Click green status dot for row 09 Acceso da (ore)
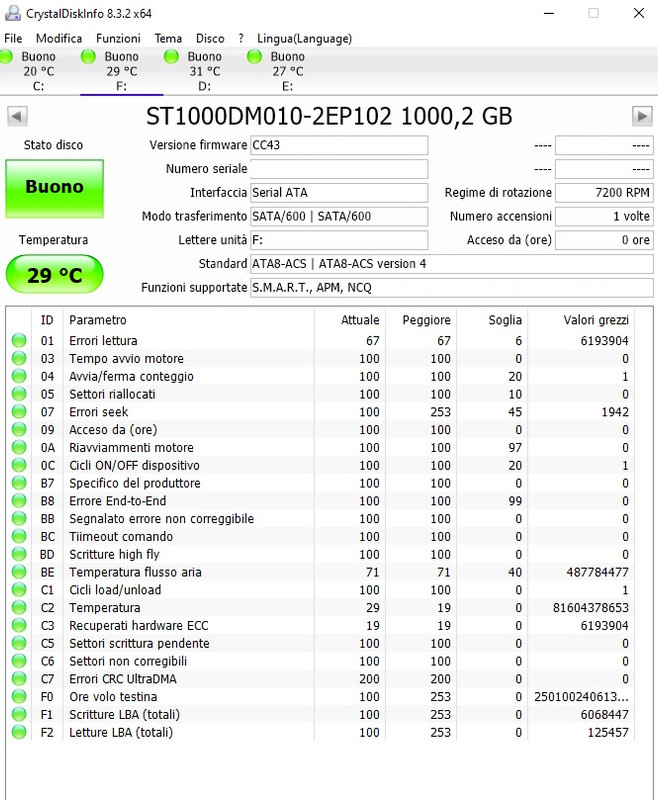 [19, 430]
